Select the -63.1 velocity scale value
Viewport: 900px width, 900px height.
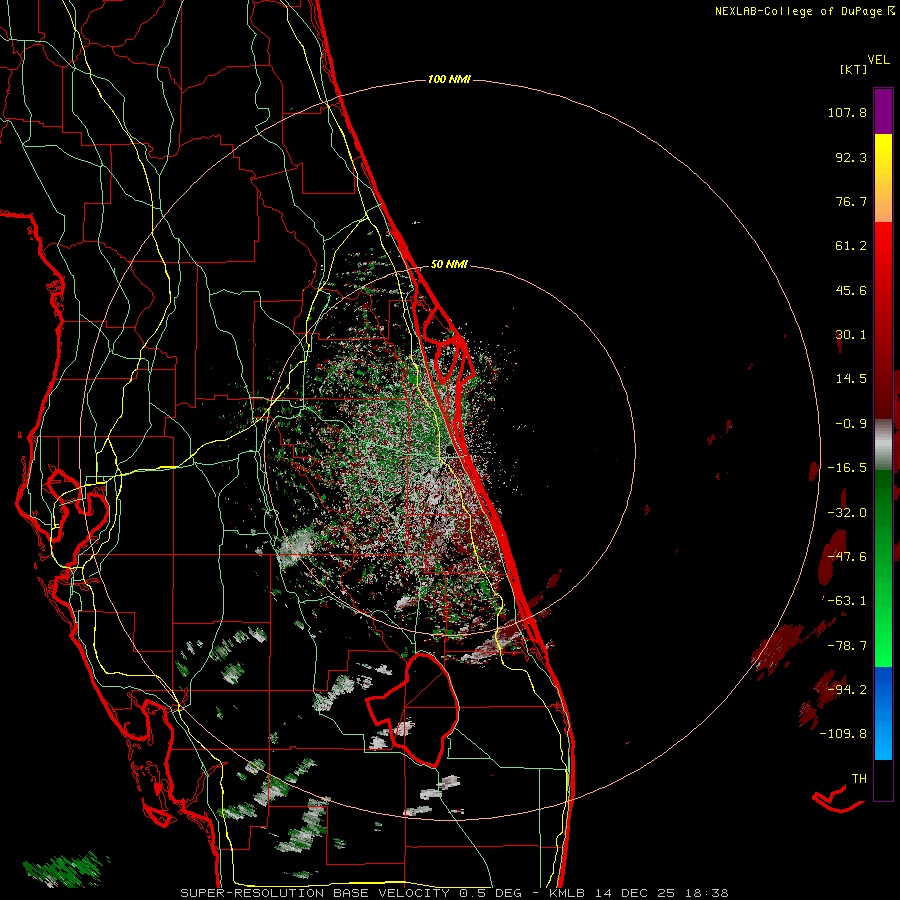[847, 601]
